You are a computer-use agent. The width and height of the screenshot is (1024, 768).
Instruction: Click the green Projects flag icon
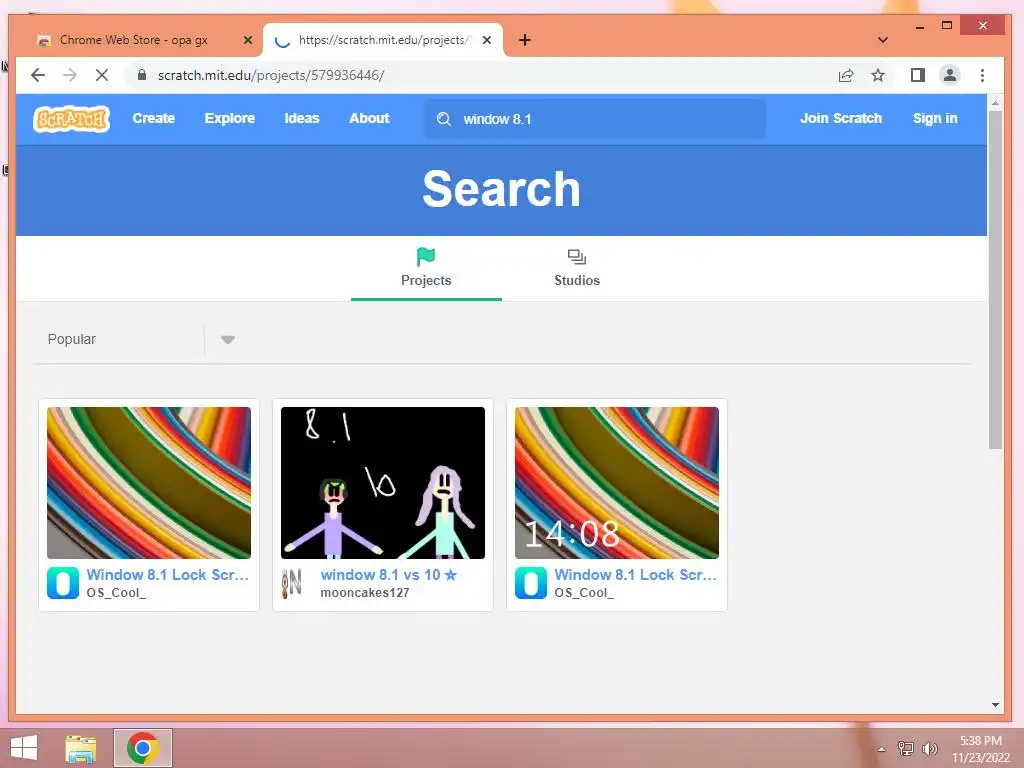point(426,257)
